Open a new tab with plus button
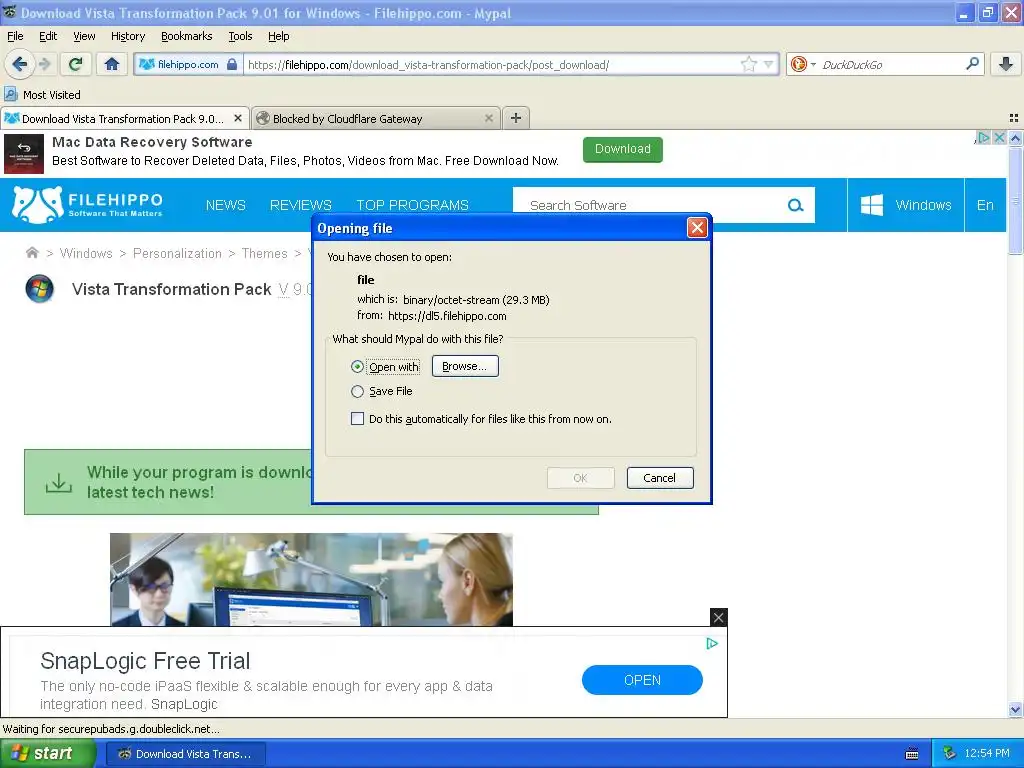1024x768 pixels. point(516,118)
